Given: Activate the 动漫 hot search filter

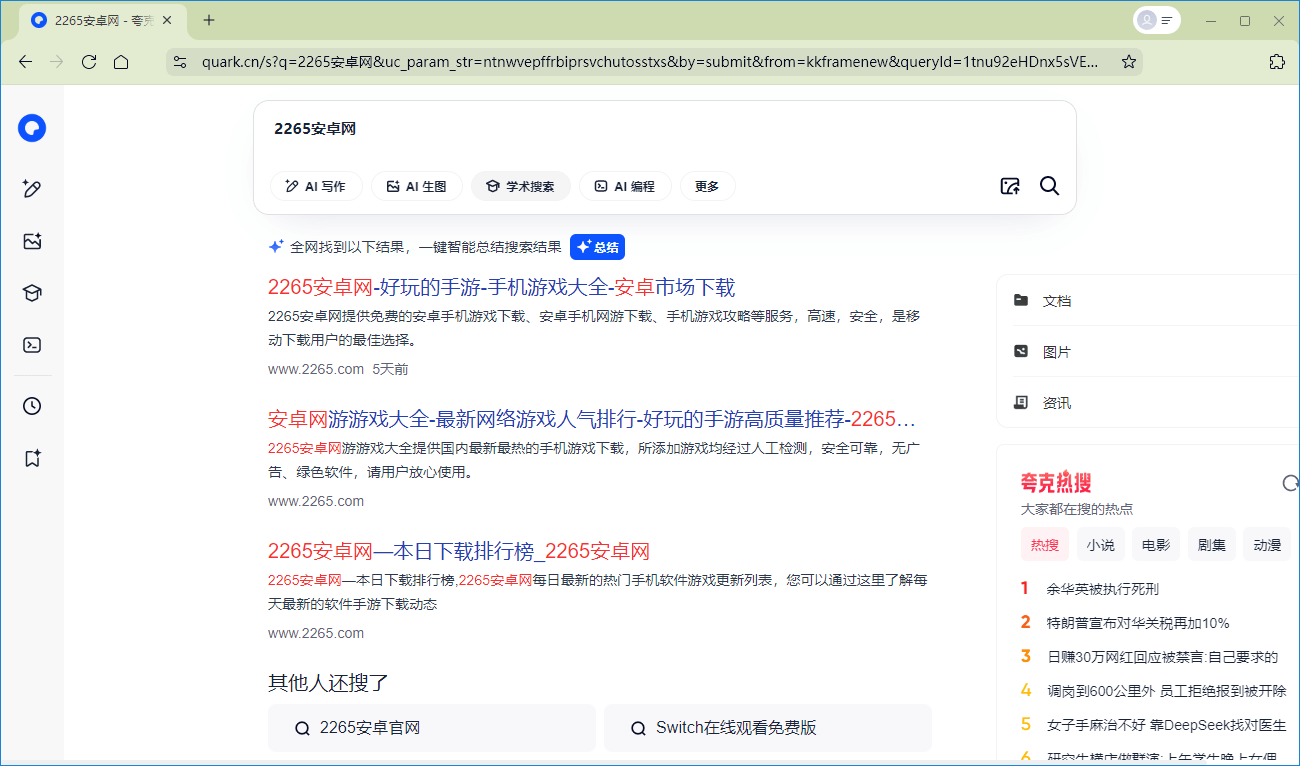Looking at the screenshot, I should pos(1267,544).
